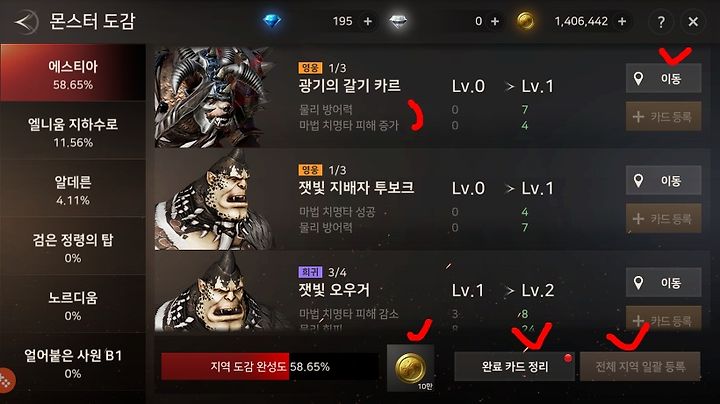
Task: Click 카드 등록 for 잿빛 지배자 투보크
Action: coord(664,219)
